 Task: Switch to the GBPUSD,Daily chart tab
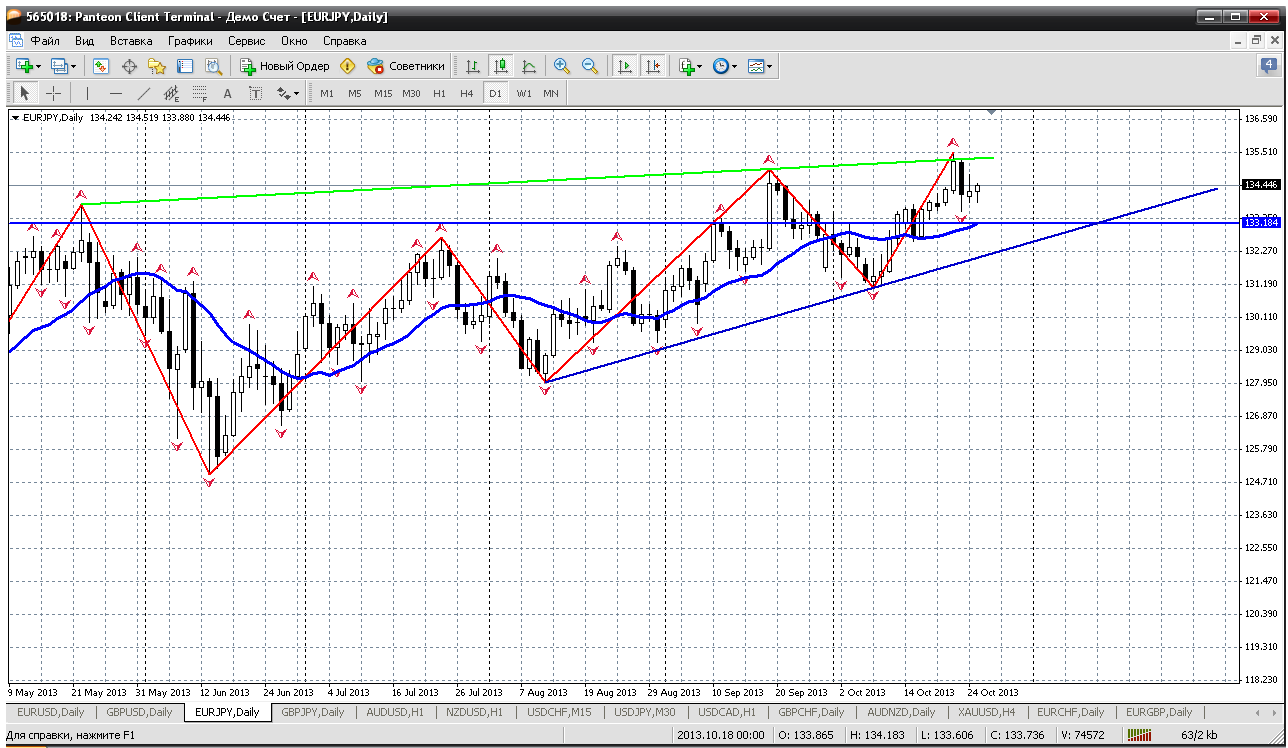(139, 712)
